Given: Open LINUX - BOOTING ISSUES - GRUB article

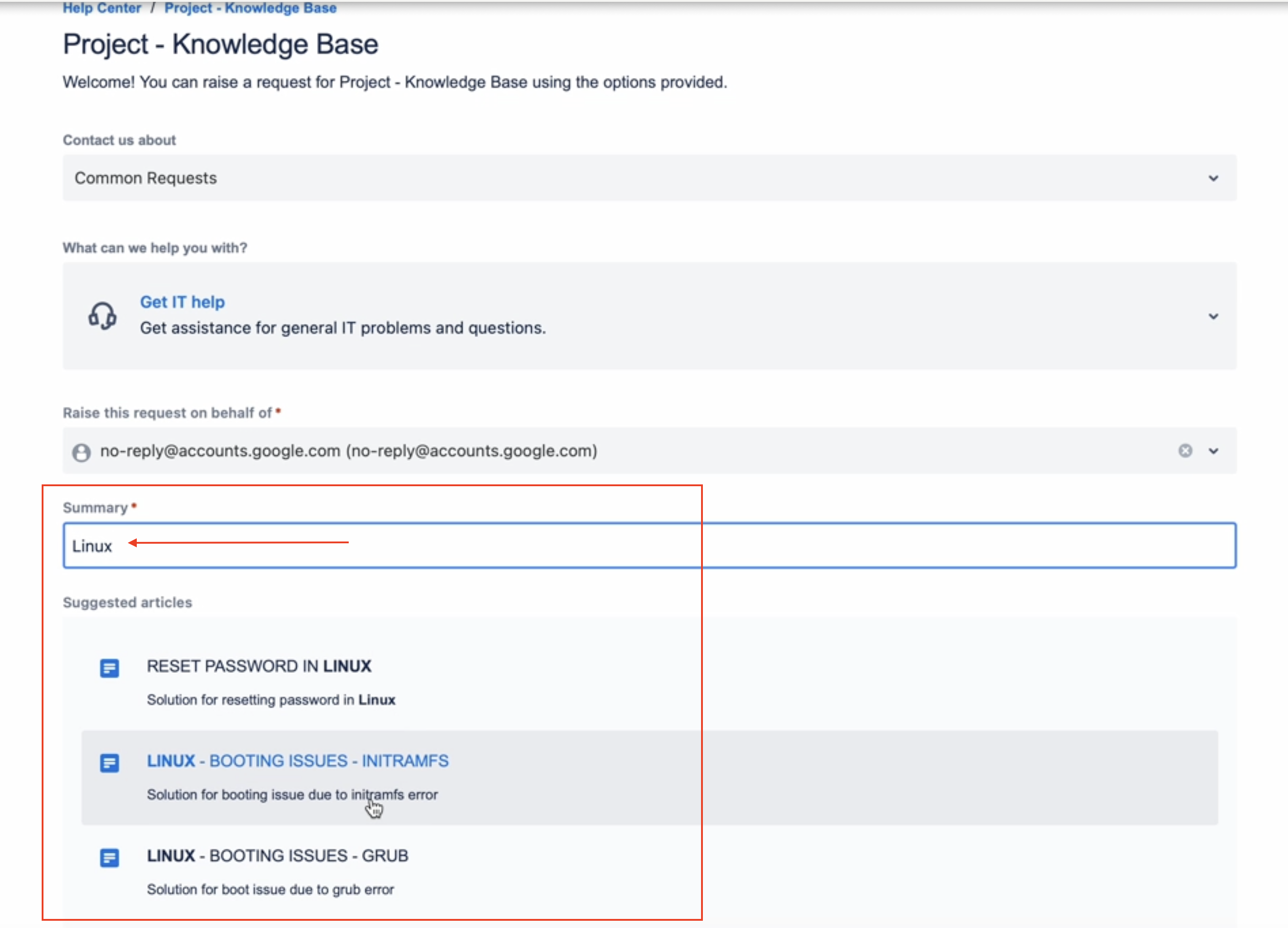Looking at the screenshot, I should tap(277, 856).
